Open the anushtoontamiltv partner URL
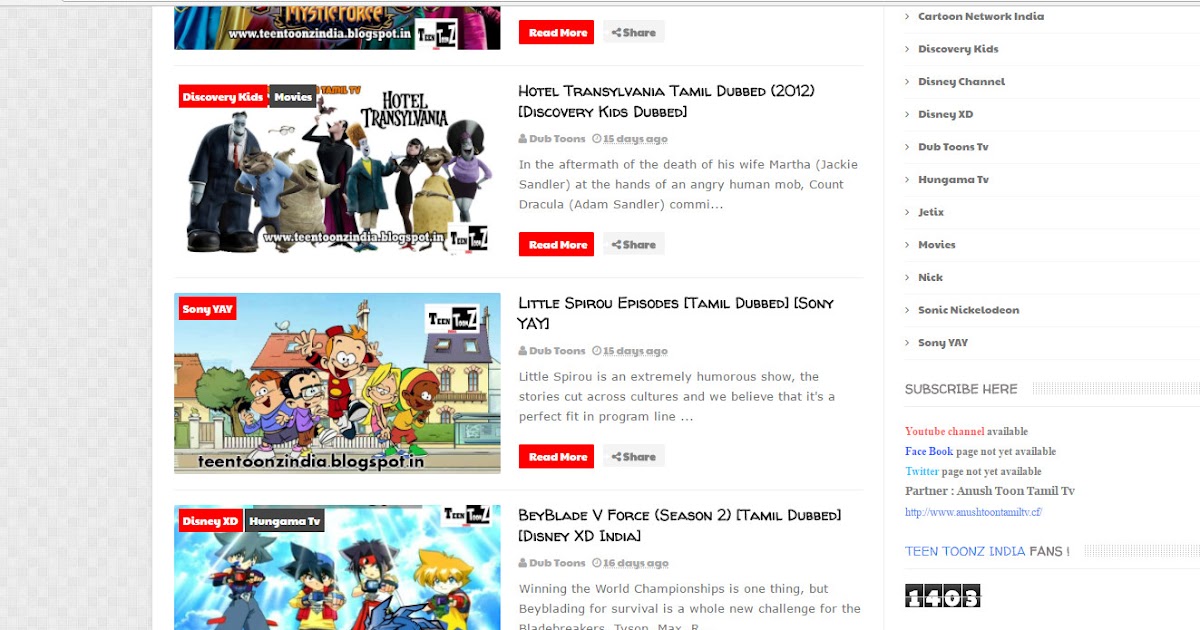The height and width of the screenshot is (630, 1200). pos(973,512)
